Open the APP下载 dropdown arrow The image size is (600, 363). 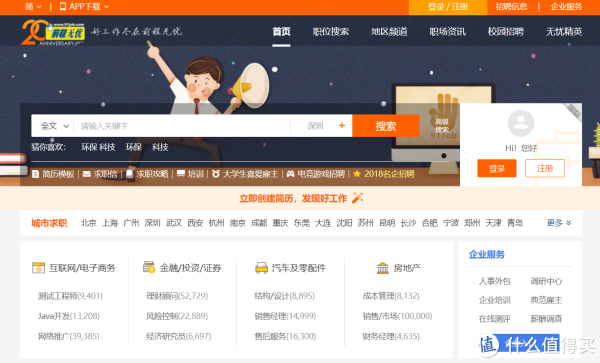pos(106,7)
